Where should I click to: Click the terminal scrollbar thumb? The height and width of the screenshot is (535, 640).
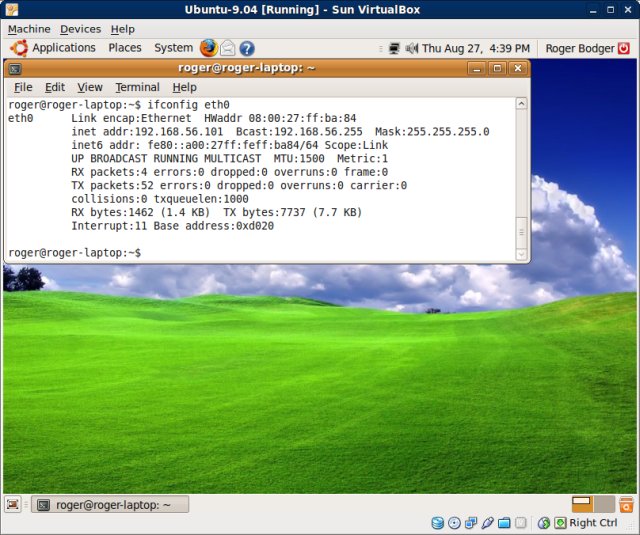521,232
